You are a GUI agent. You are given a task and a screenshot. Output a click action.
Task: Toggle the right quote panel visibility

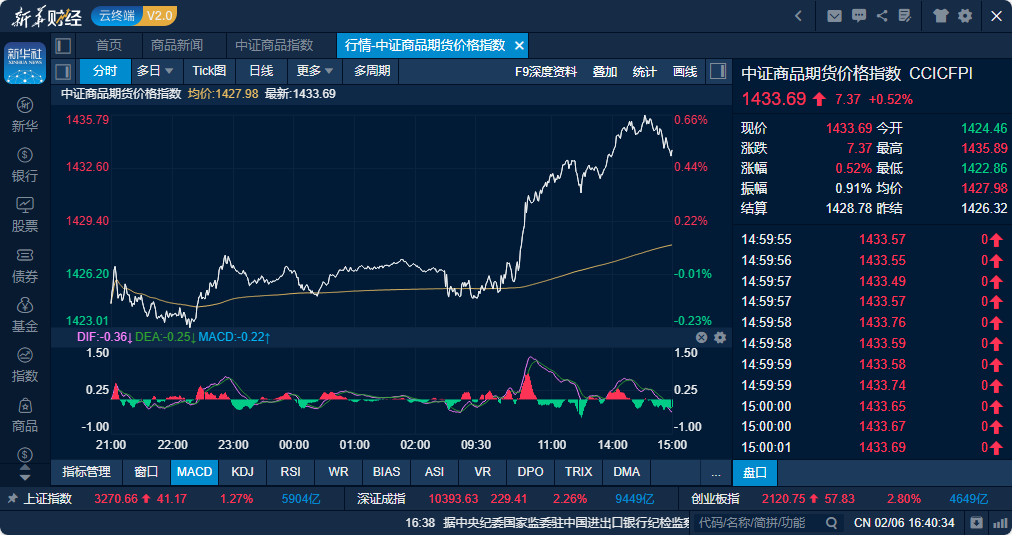tap(717, 71)
